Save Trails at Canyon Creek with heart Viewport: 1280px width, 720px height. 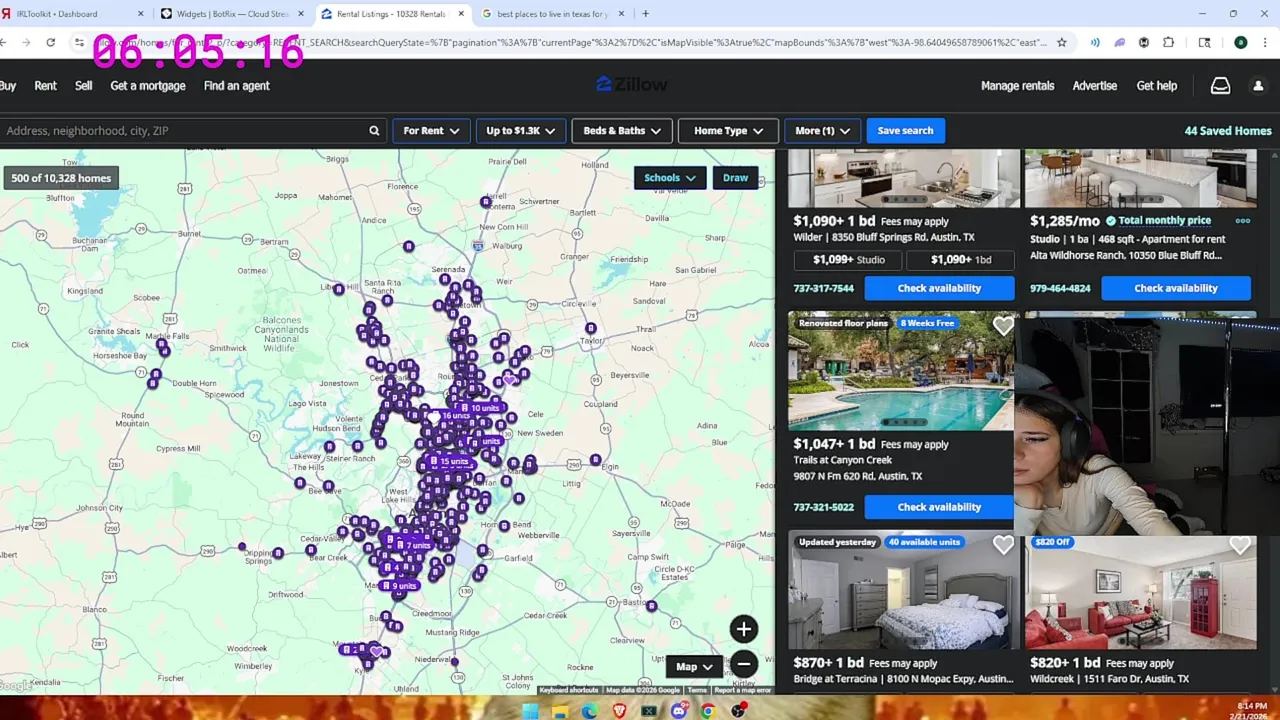(1003, 326)
